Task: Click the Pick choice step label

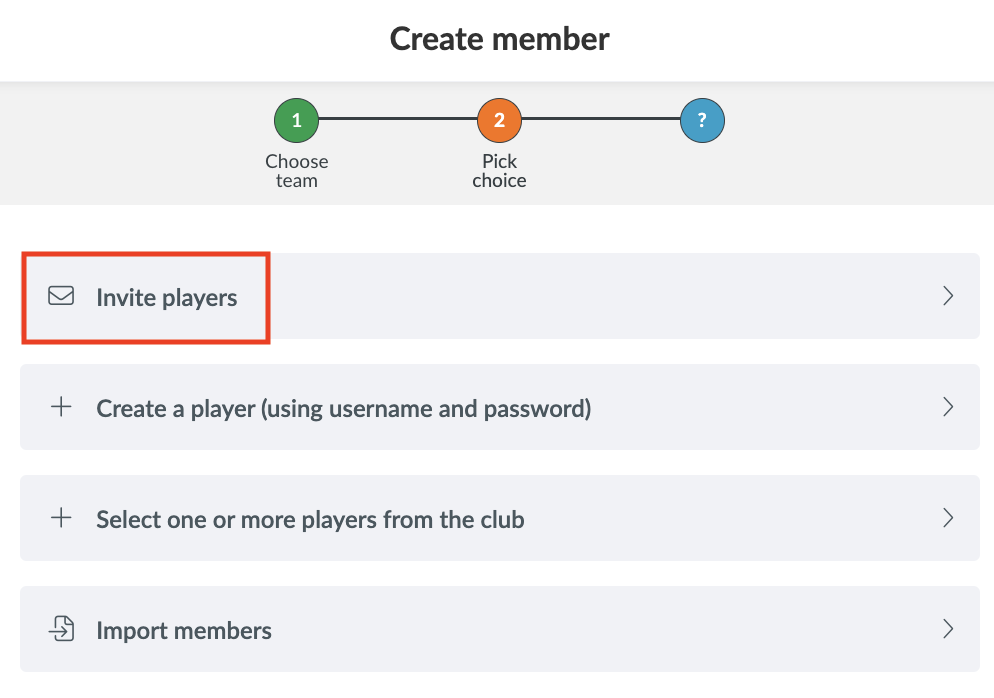Action: point(499,171)
